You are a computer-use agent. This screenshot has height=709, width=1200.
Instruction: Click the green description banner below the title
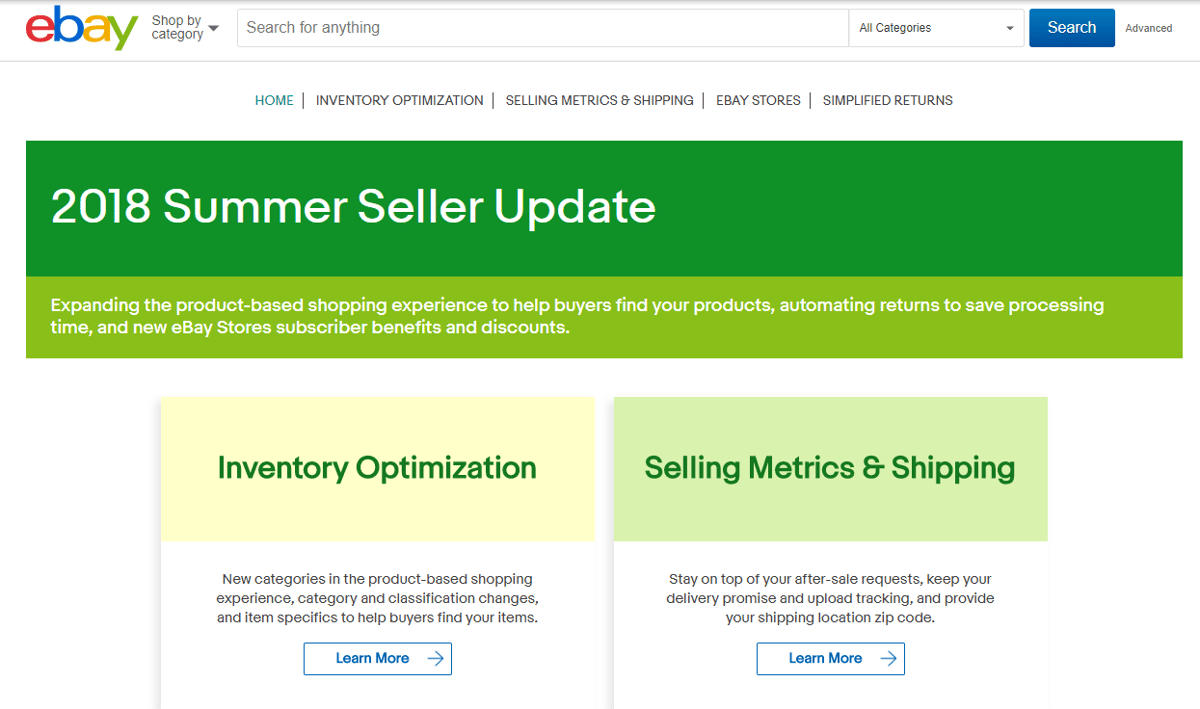click(600, 317)
